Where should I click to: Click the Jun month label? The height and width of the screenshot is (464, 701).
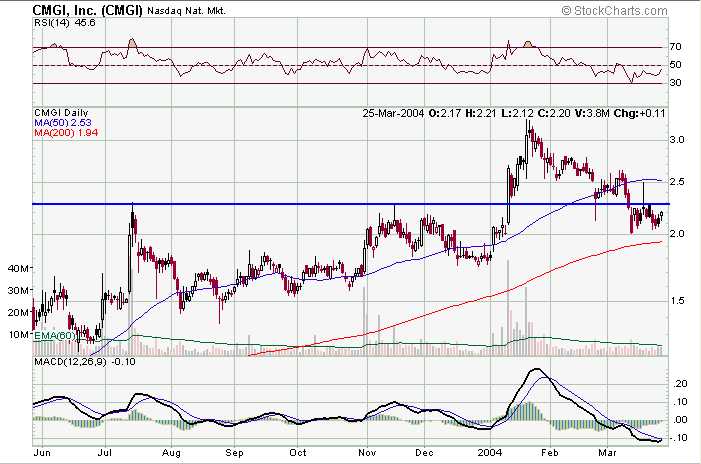42,452
